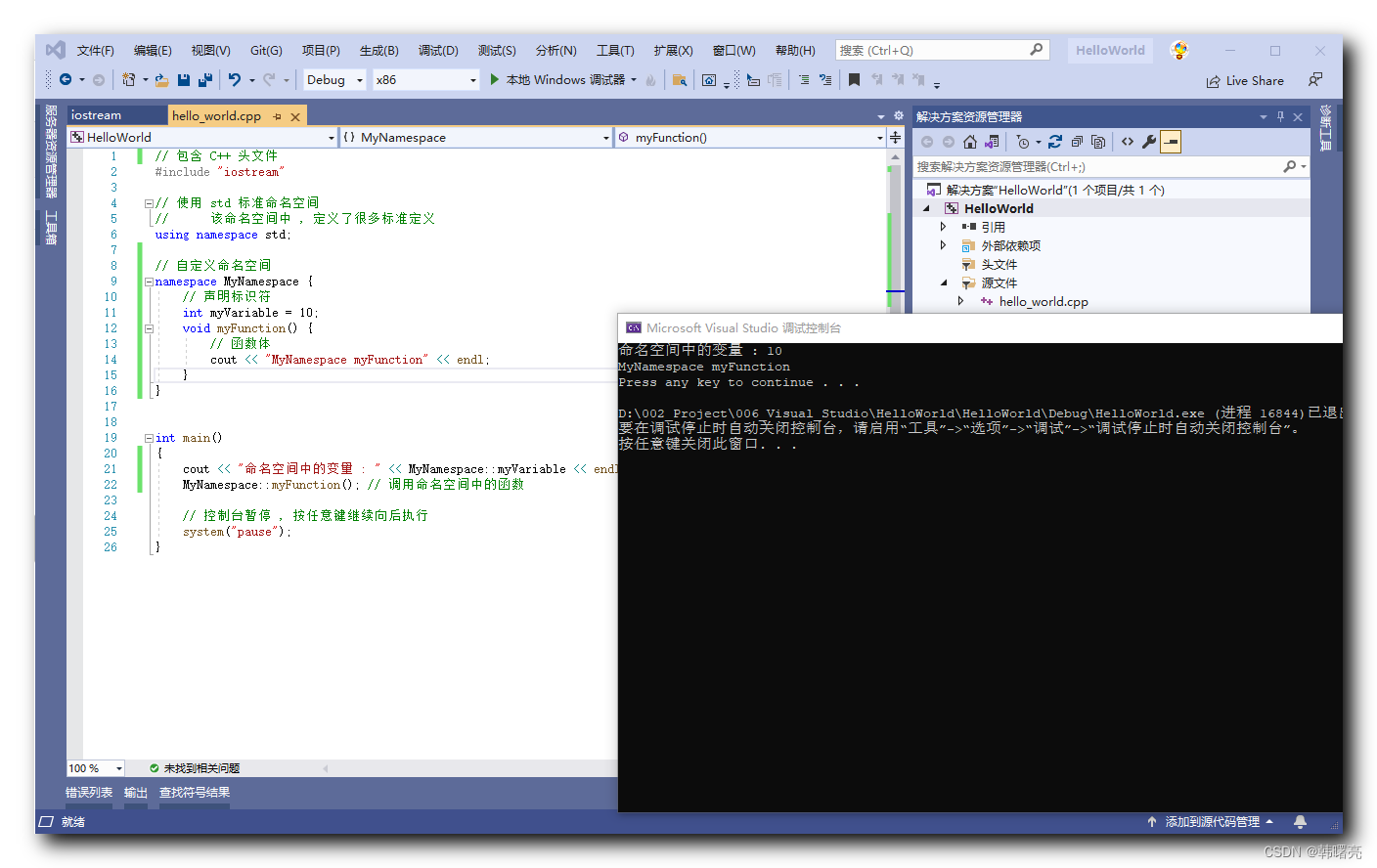The width and height of the screenshot is (1377, 868).
Task: Refresh Solution Explorer with sync icon
Action: click(x=1055, y=142)
